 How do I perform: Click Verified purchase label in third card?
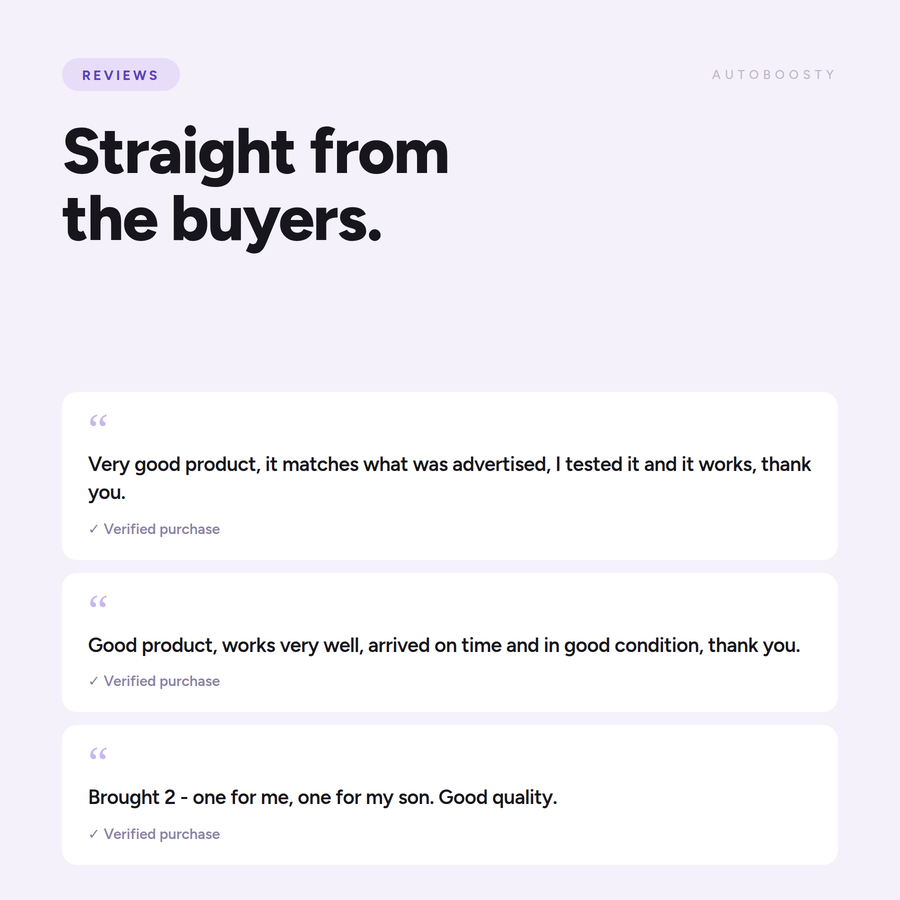coord(161,834)
